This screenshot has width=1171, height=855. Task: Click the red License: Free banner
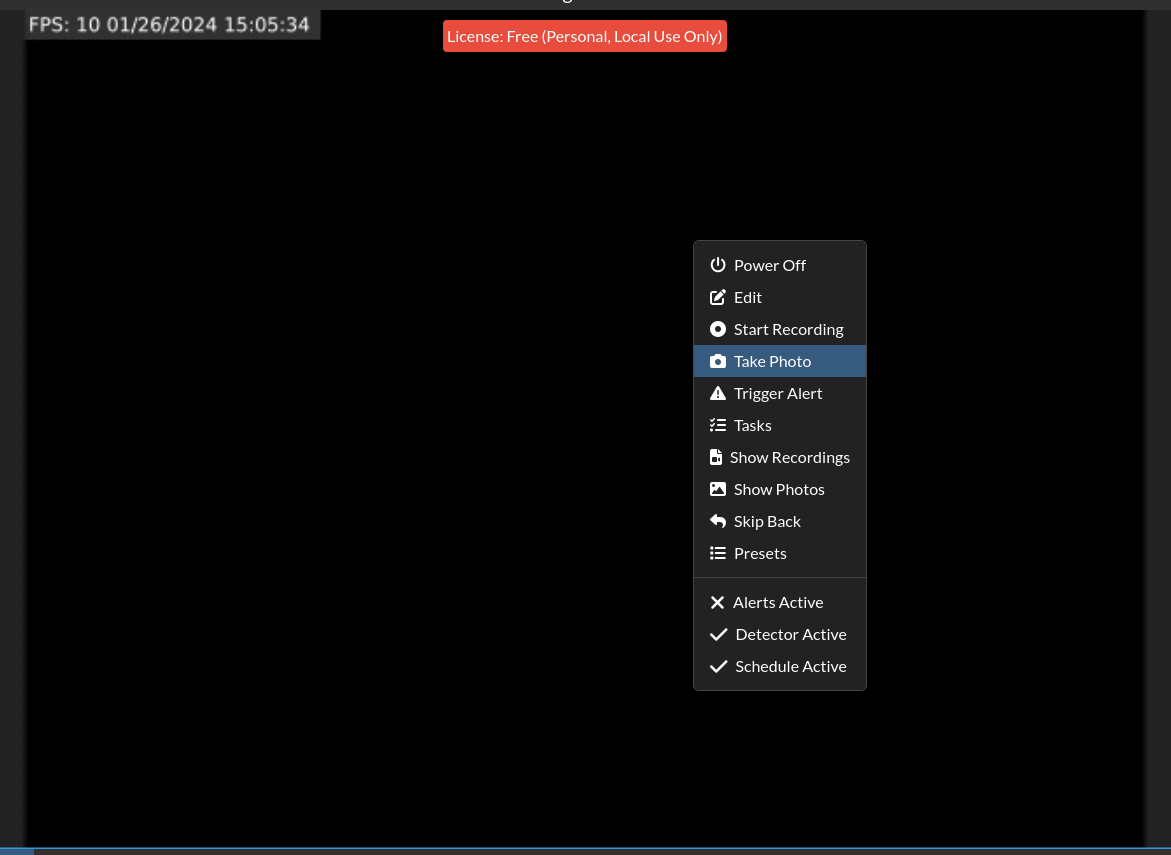[x=585, y=36]
